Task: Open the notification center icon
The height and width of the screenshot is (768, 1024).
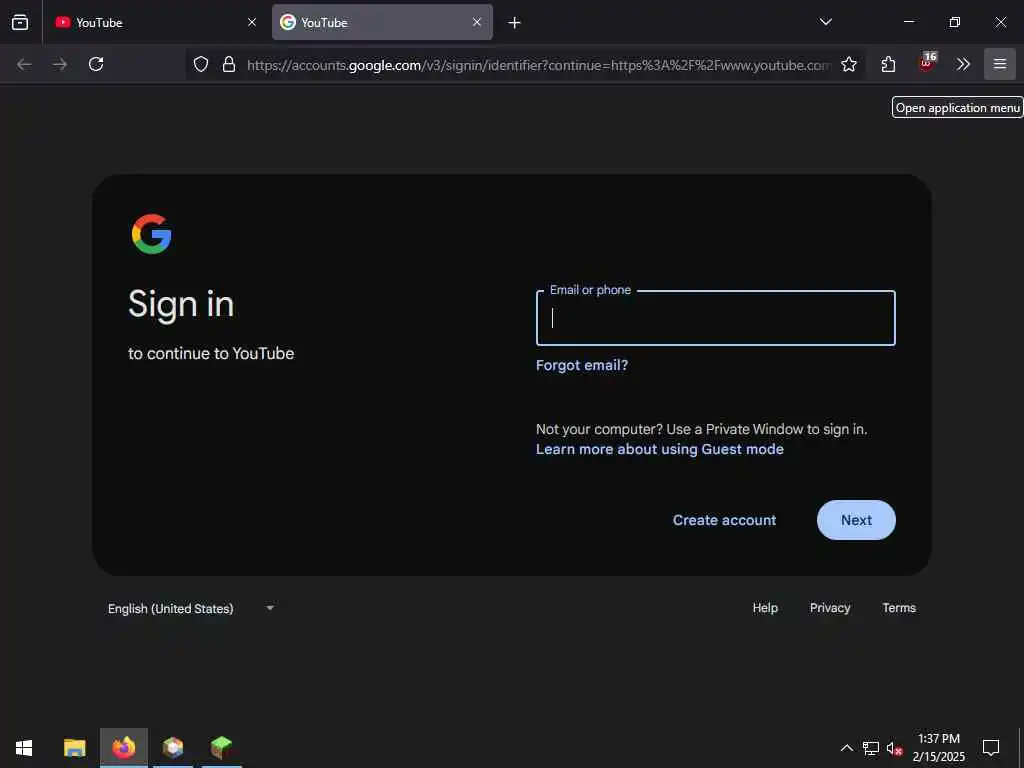Action: pos(991,748)
